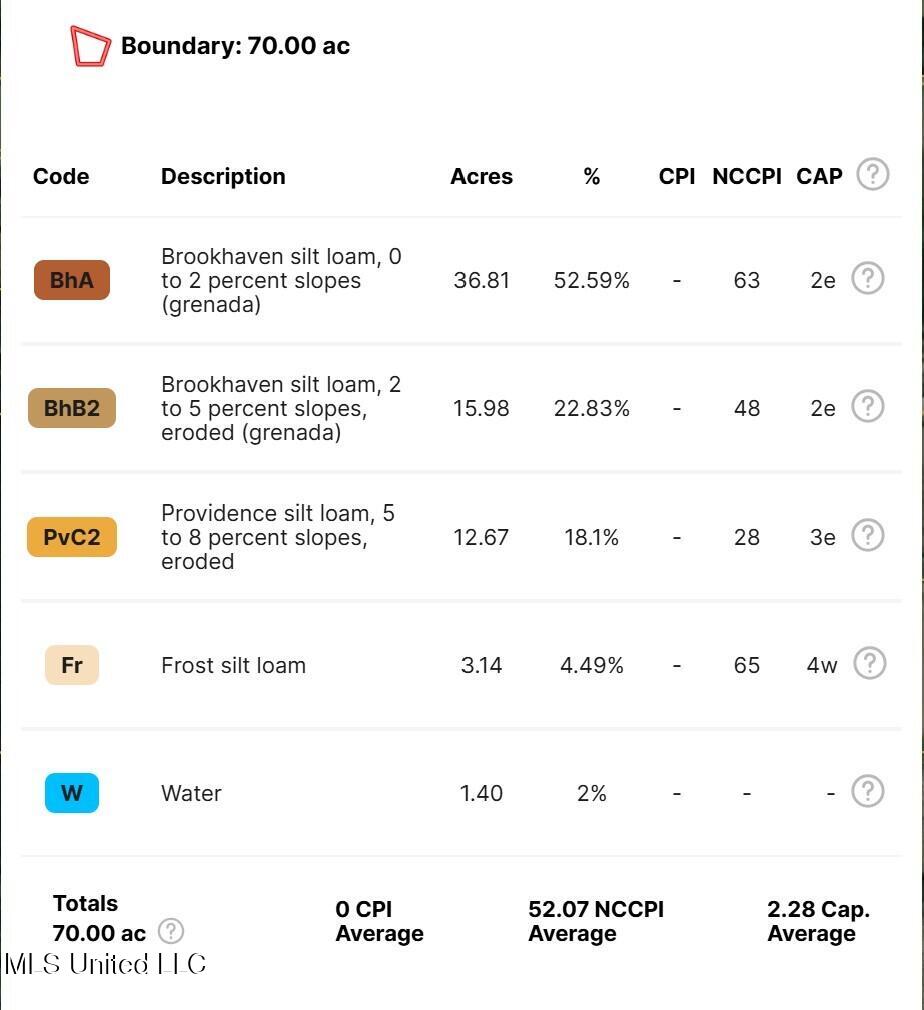924x1010 pixels.
Task: Click the blue W water badge
Action: (72, 793)
